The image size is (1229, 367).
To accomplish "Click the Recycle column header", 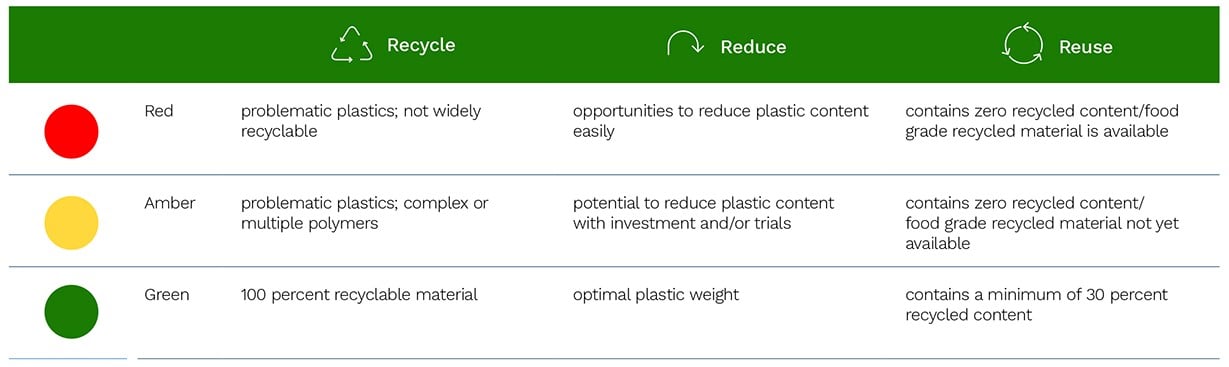I will click(421, 45).
